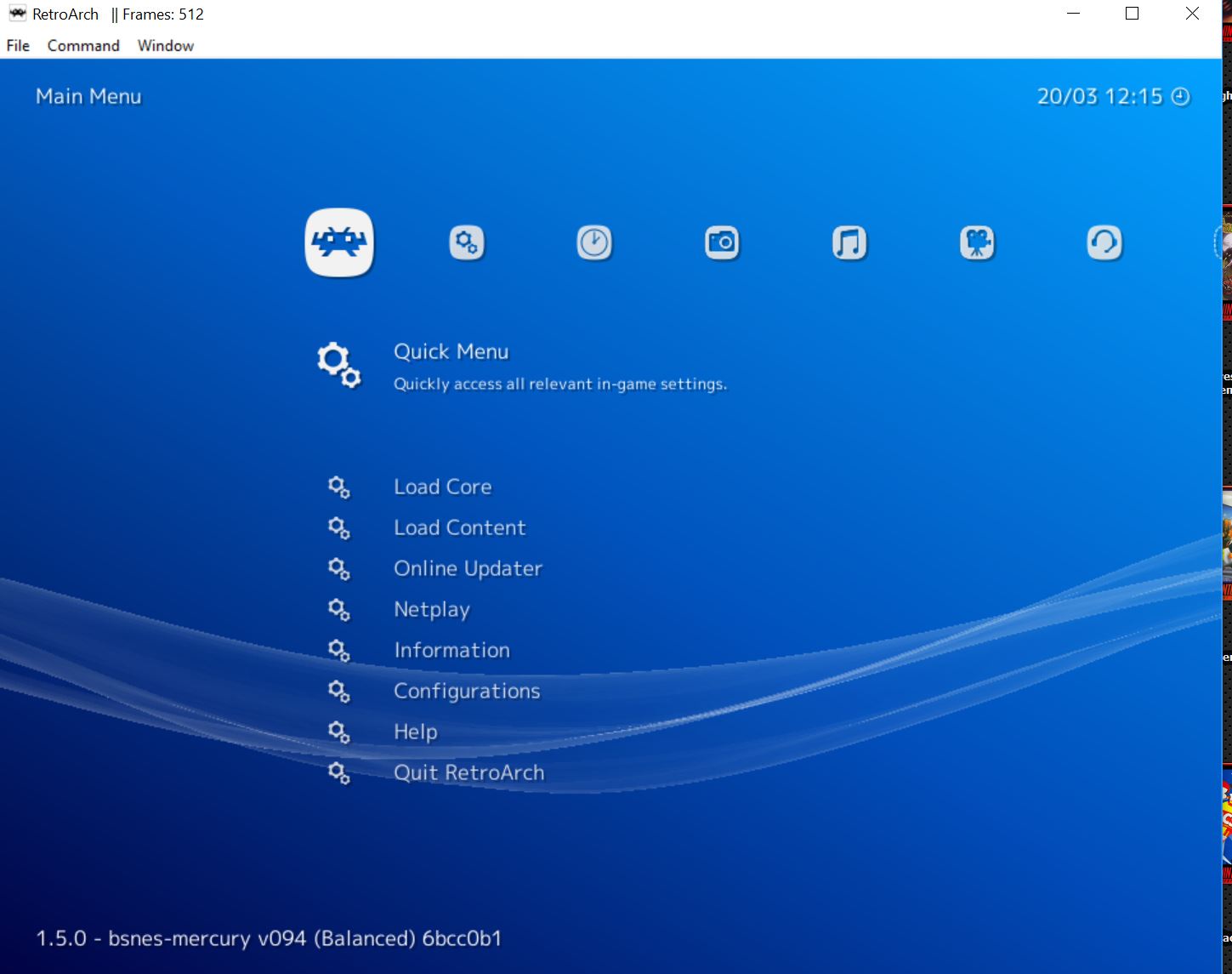Click the gear icon beside Load Content
Image resolution: width=1232 pixels, height=974 pixels.
(x=339, y=528)
